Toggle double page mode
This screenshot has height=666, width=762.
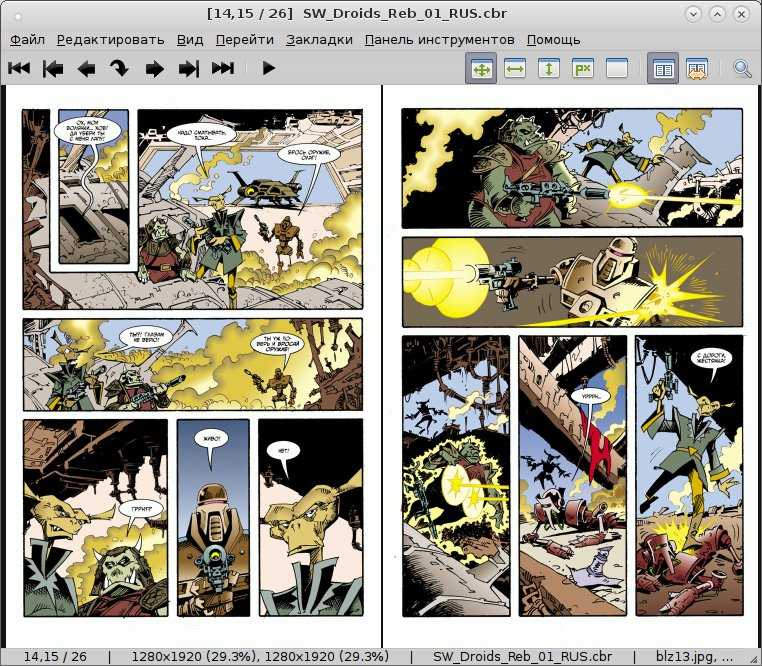coord(663,69)
